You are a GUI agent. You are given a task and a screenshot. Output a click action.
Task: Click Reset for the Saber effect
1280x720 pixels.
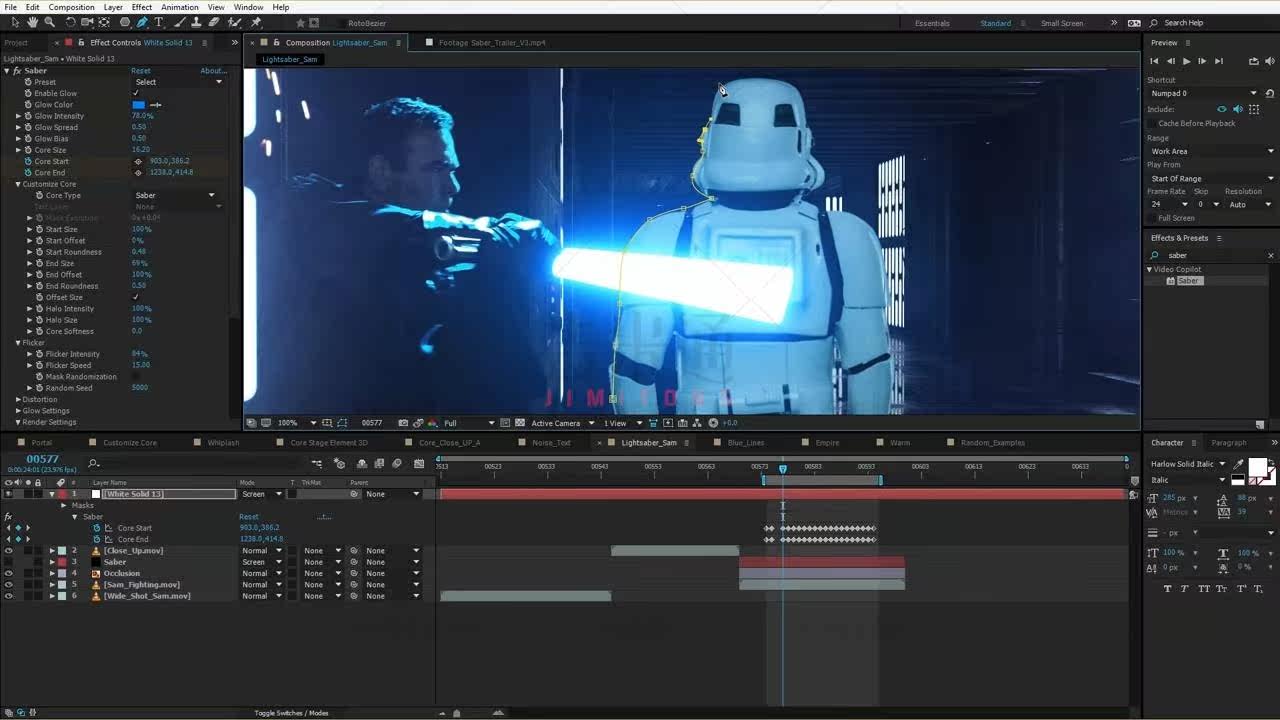141,71
